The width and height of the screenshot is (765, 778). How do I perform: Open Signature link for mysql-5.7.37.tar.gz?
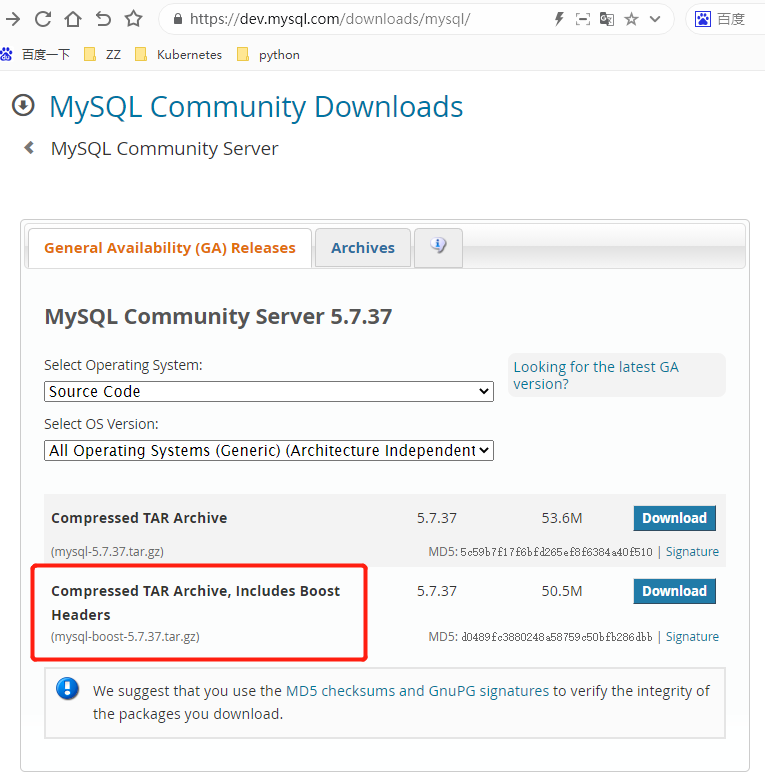click(x=692, y=552)
